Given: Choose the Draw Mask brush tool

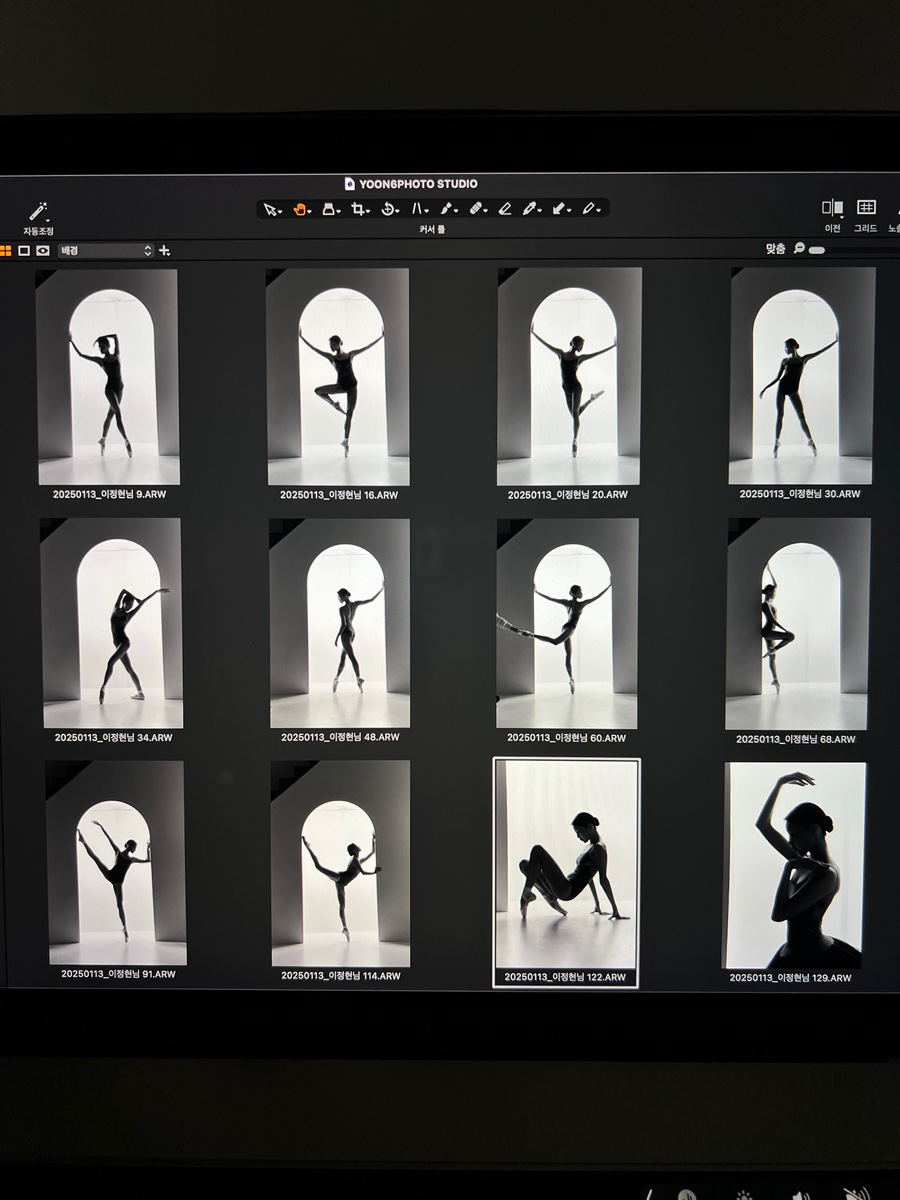Looking at the screenshot, I should pos(447,209).
